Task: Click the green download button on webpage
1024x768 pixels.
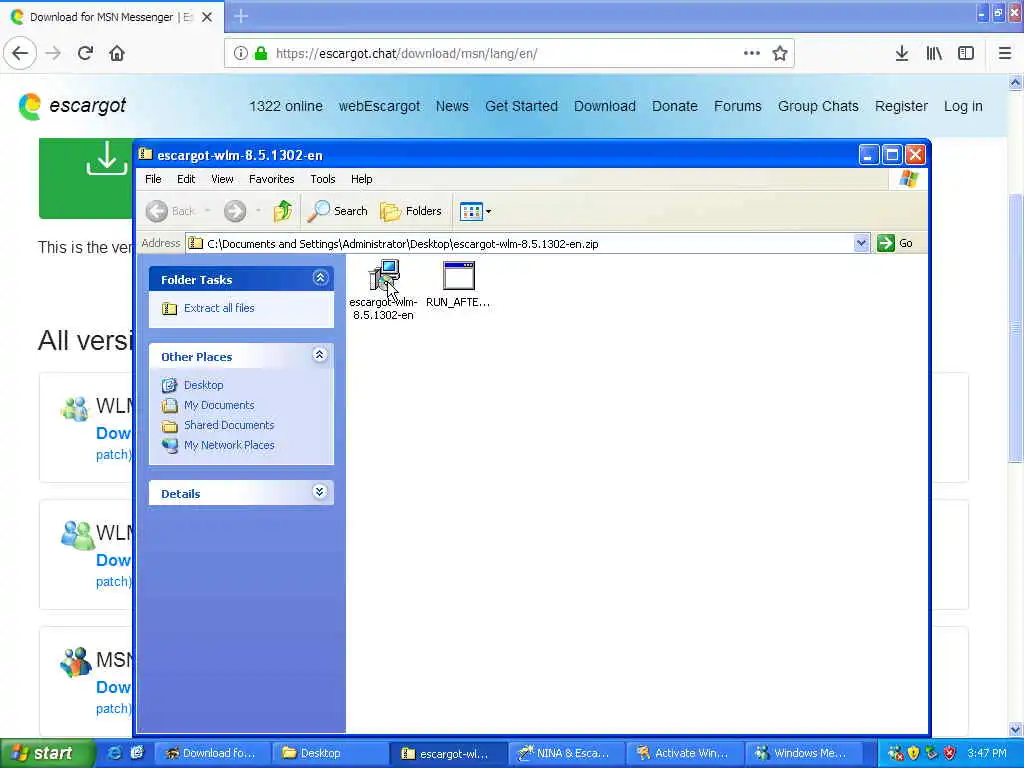Action: 86,178
